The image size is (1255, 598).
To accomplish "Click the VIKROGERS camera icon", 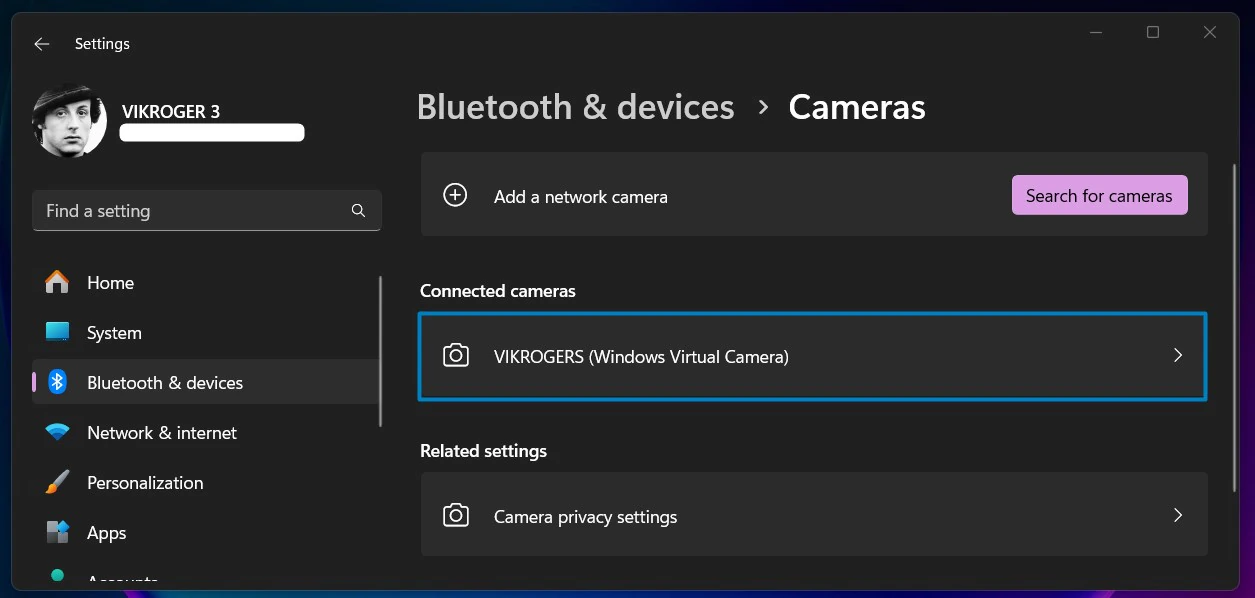I will pos(456,355).
